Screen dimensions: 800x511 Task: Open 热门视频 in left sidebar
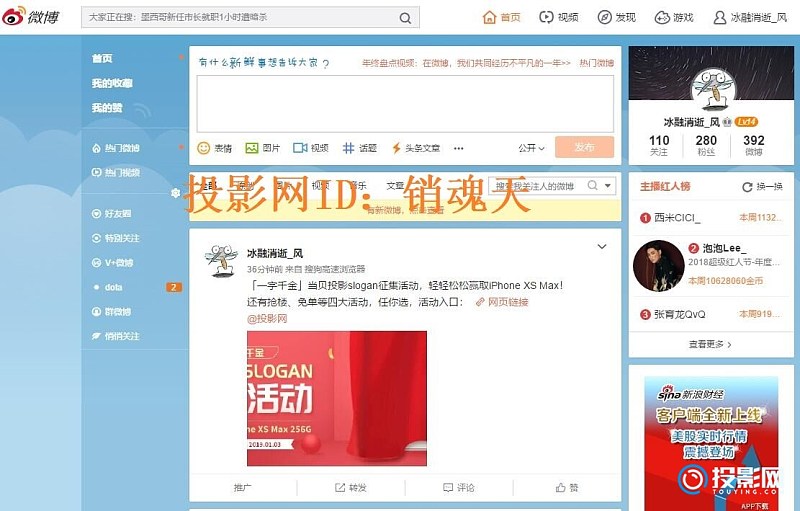point(116,172)
